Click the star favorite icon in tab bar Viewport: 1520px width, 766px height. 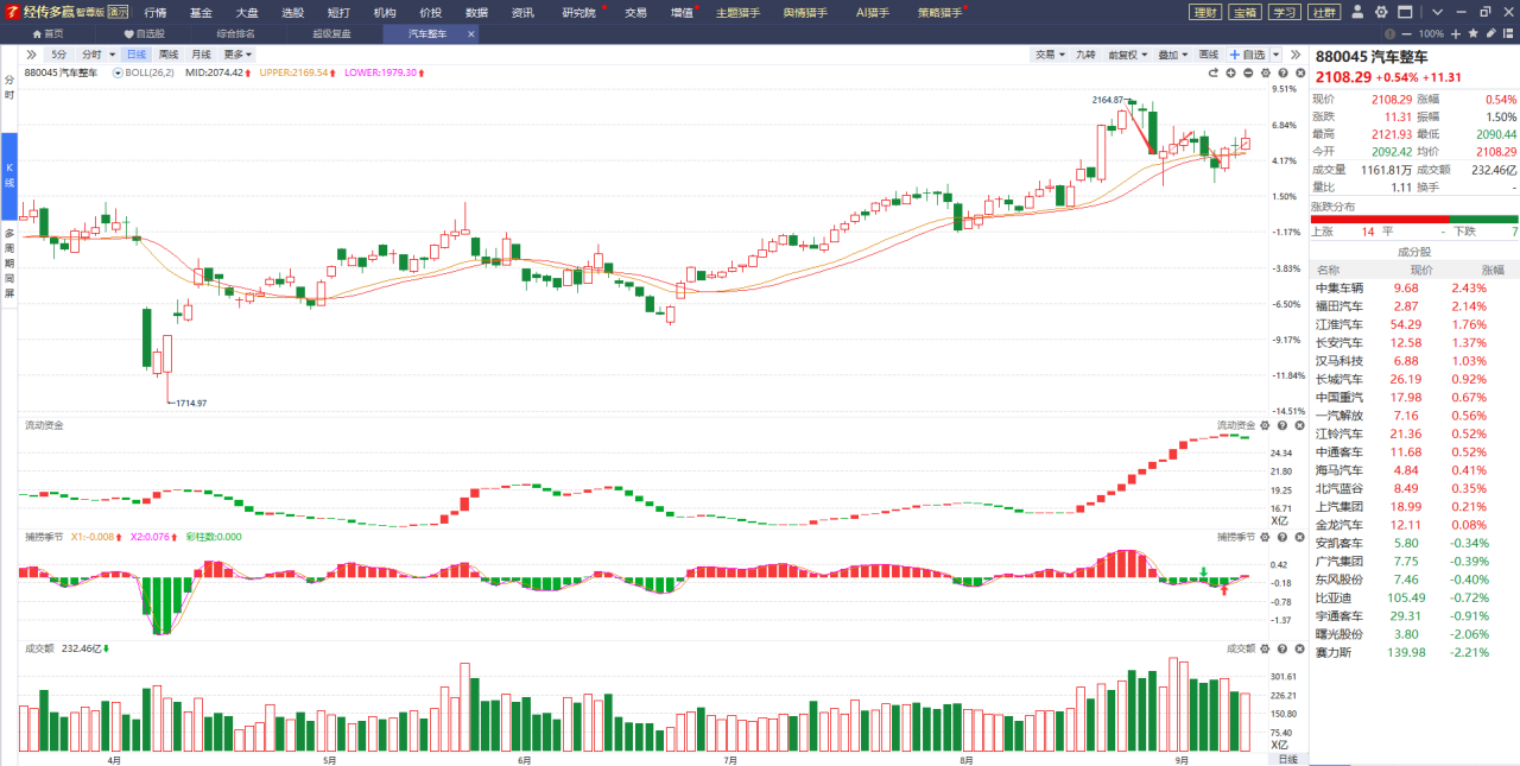(1473, 33)
